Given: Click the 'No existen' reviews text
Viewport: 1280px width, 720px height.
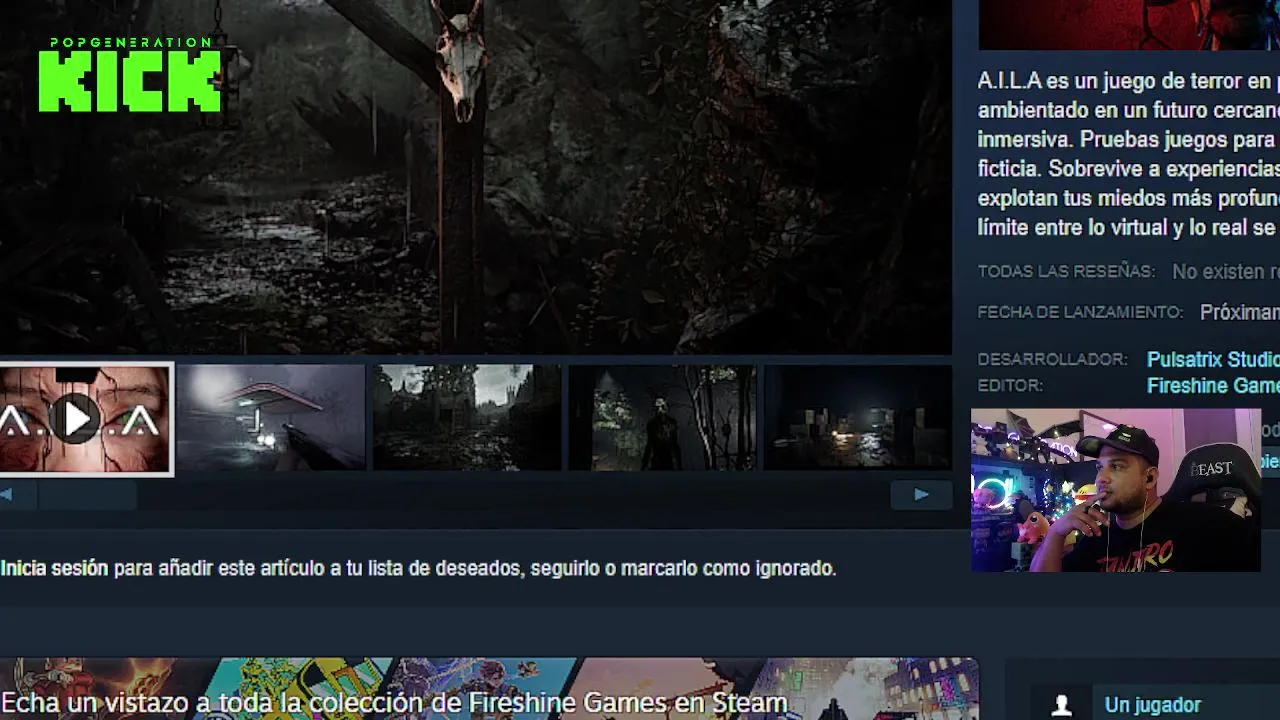Looking at the screenshot, I should click(x=1226, y=271).
